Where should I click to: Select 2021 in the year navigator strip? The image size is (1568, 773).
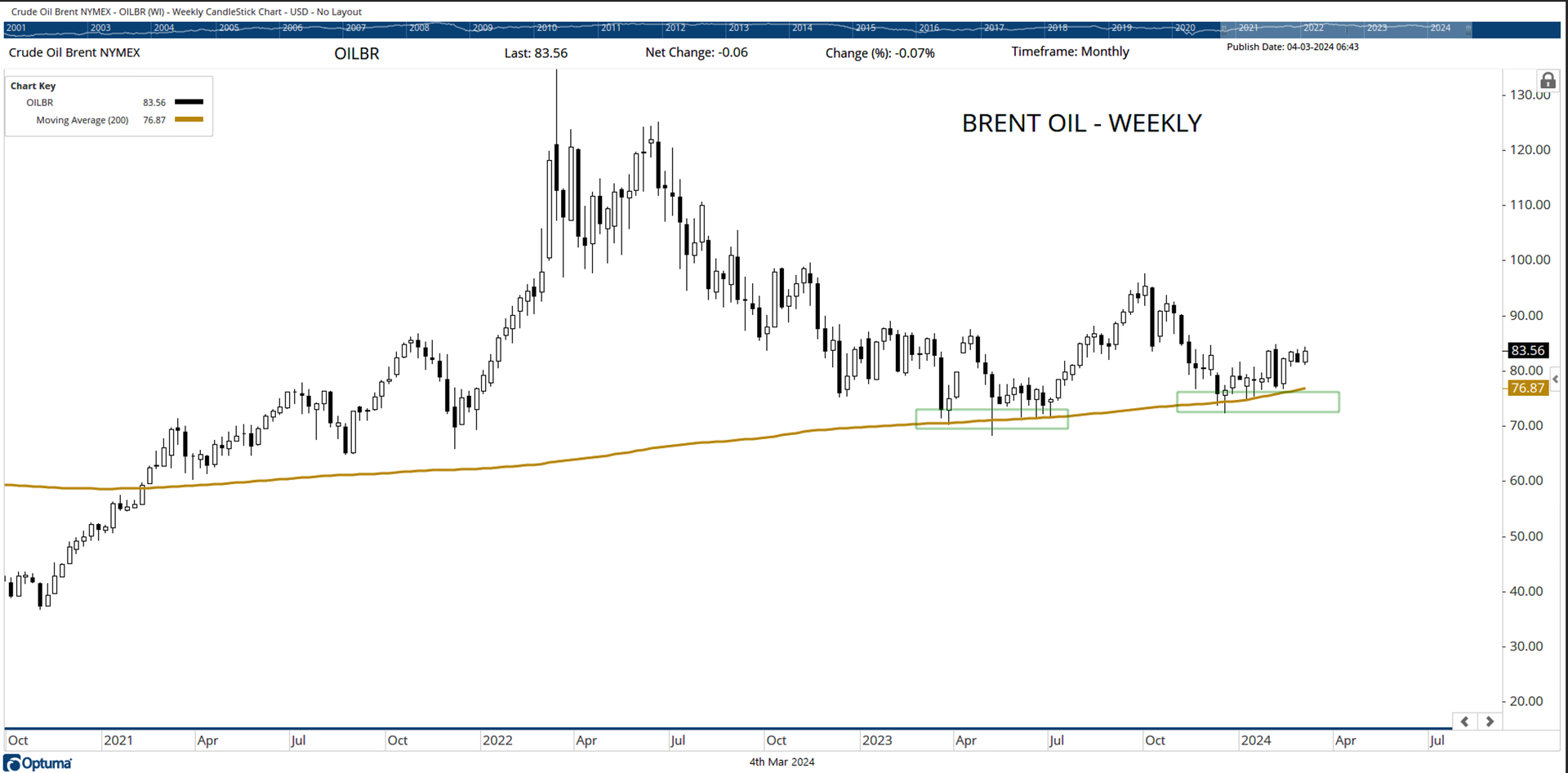[1249, 27]
